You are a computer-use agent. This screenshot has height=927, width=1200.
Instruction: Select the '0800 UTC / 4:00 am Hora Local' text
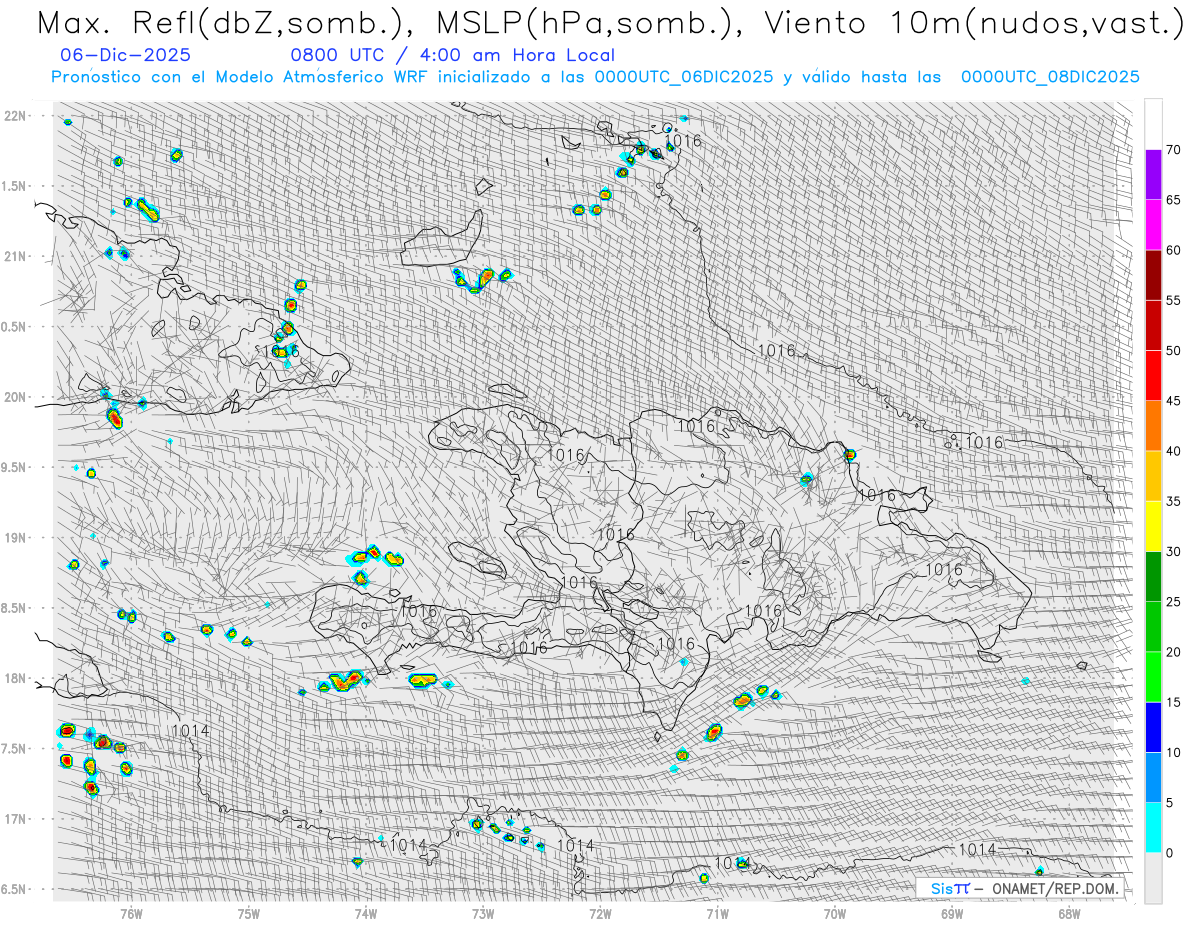pyautogui.click(x=453, y=56)
